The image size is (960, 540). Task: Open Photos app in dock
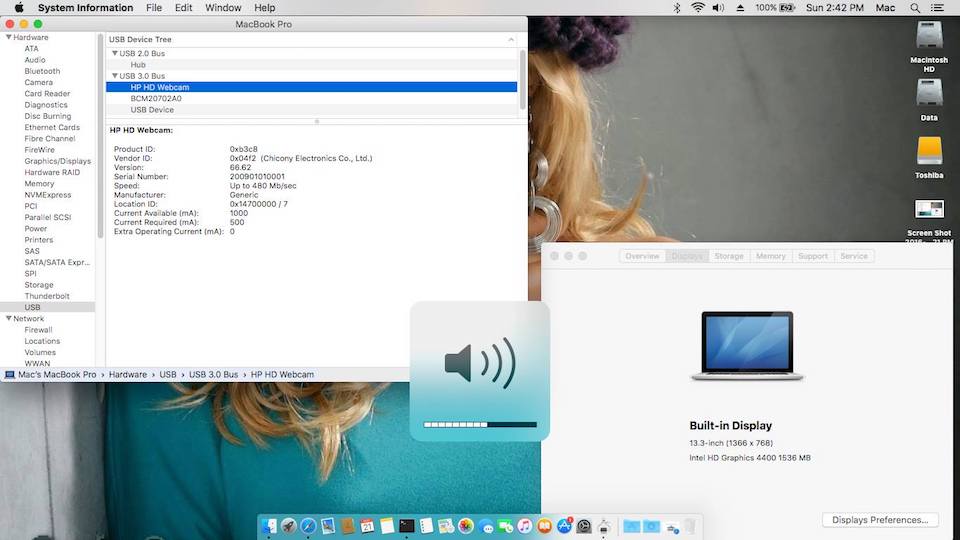coord(466,526)
